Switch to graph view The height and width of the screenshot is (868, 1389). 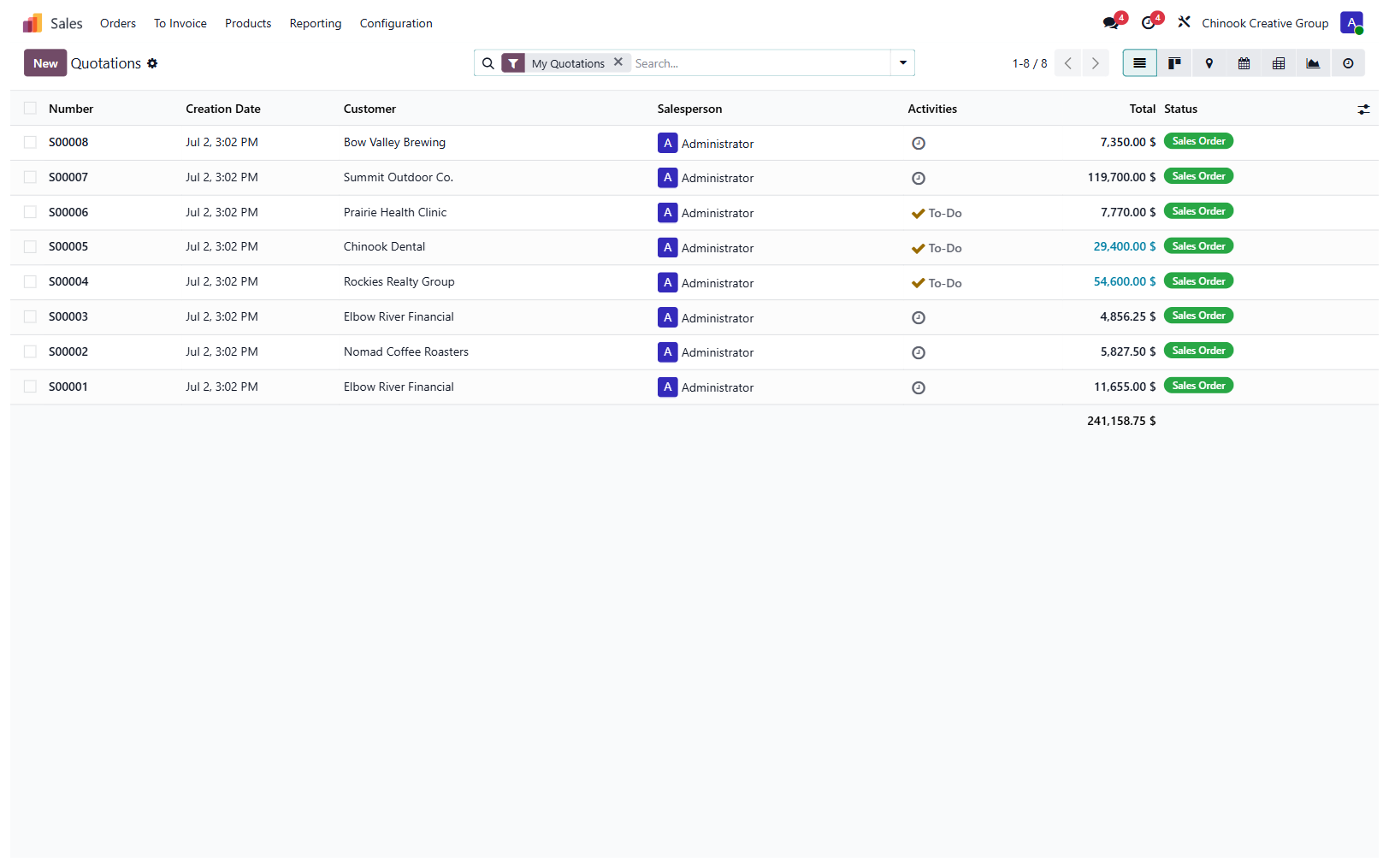click(1313, 63)
